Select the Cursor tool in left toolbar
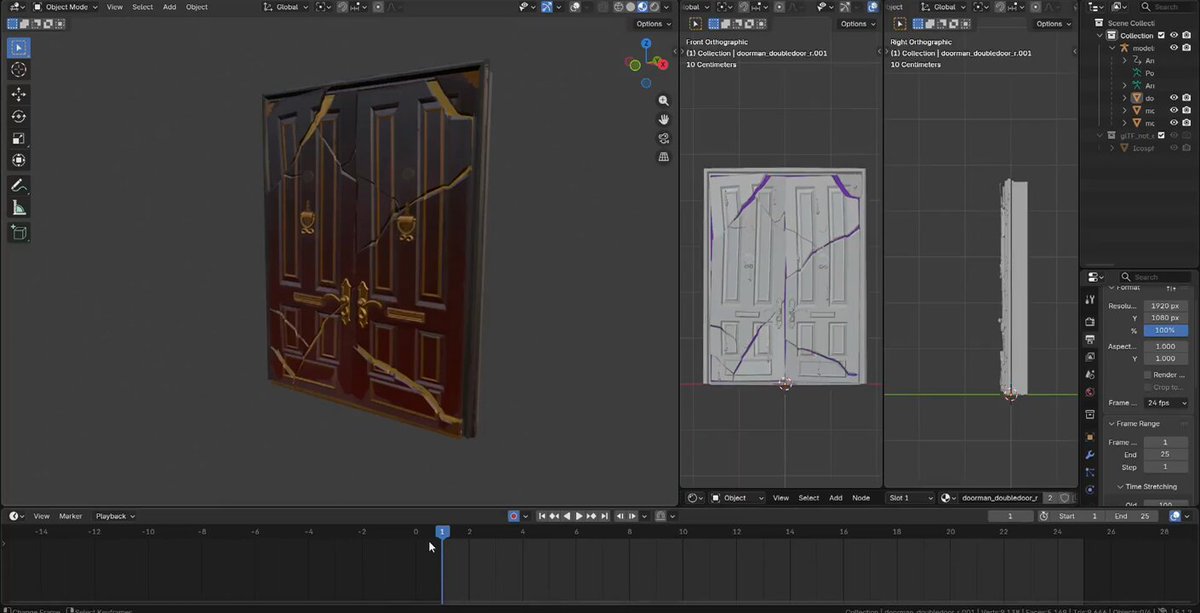Viewport: 1200px width, 613px height. pos(19,70)
